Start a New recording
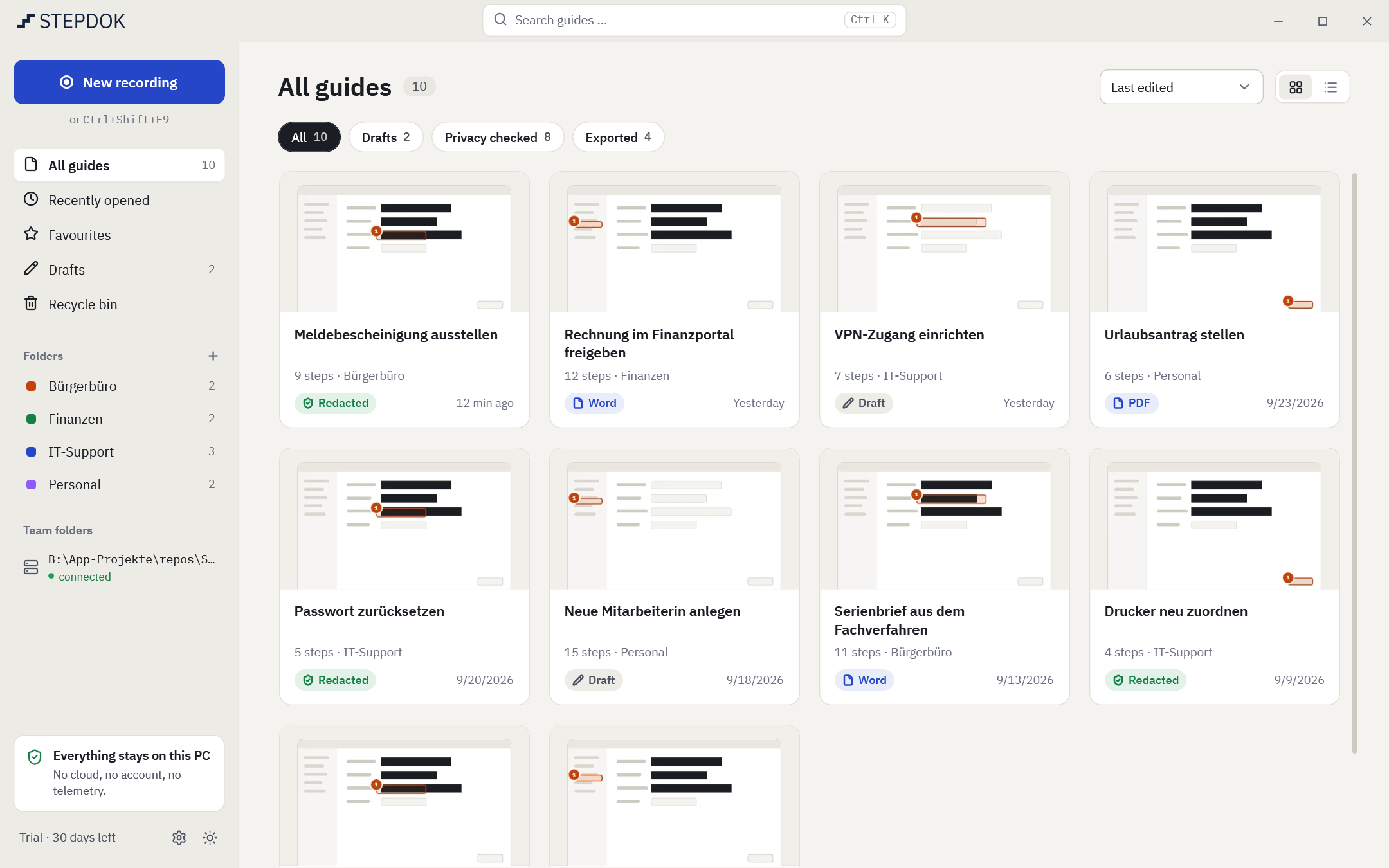1389x868 pixels. pos(119,82)
